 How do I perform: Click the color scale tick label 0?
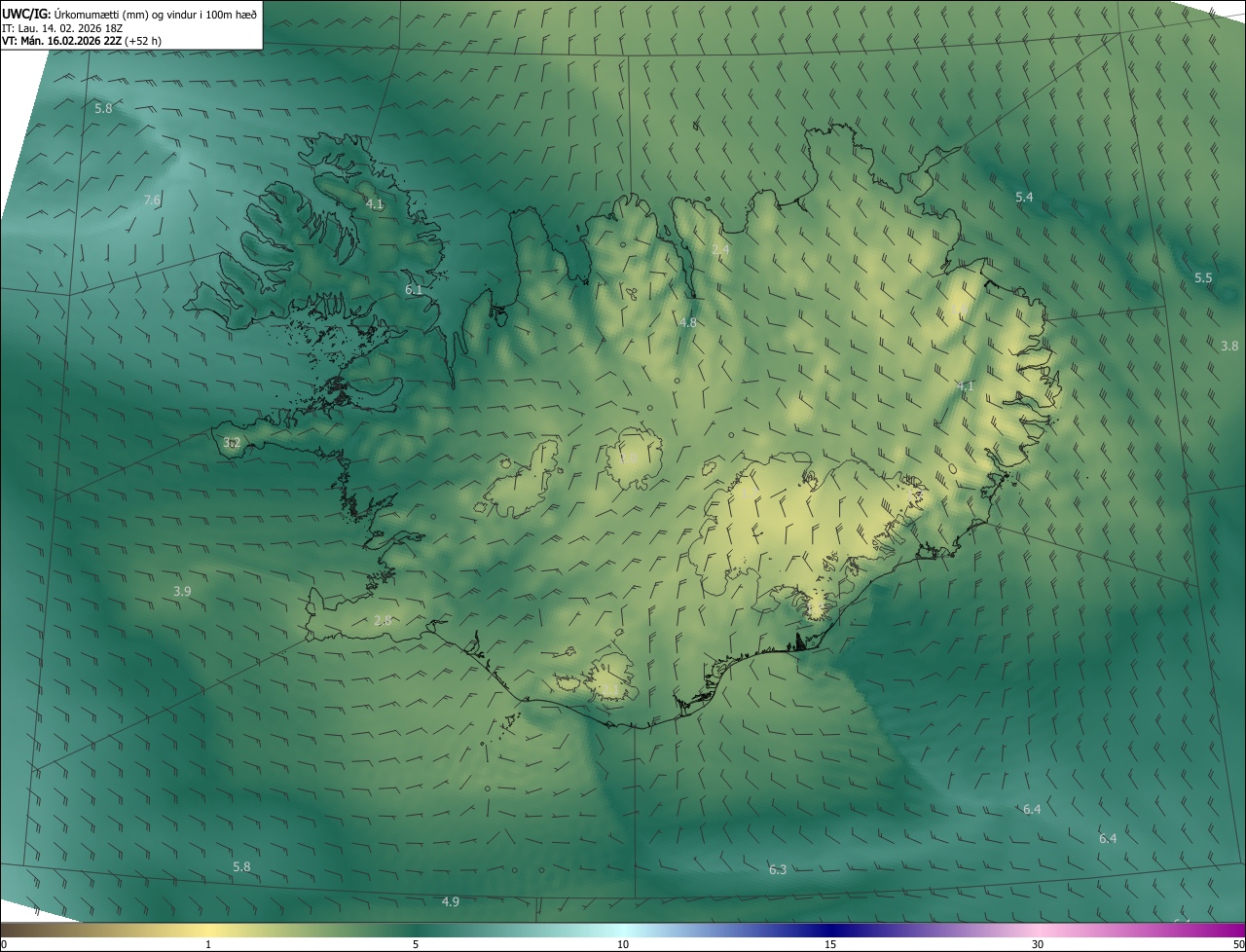pyautogui.click(x=4, y=944)
